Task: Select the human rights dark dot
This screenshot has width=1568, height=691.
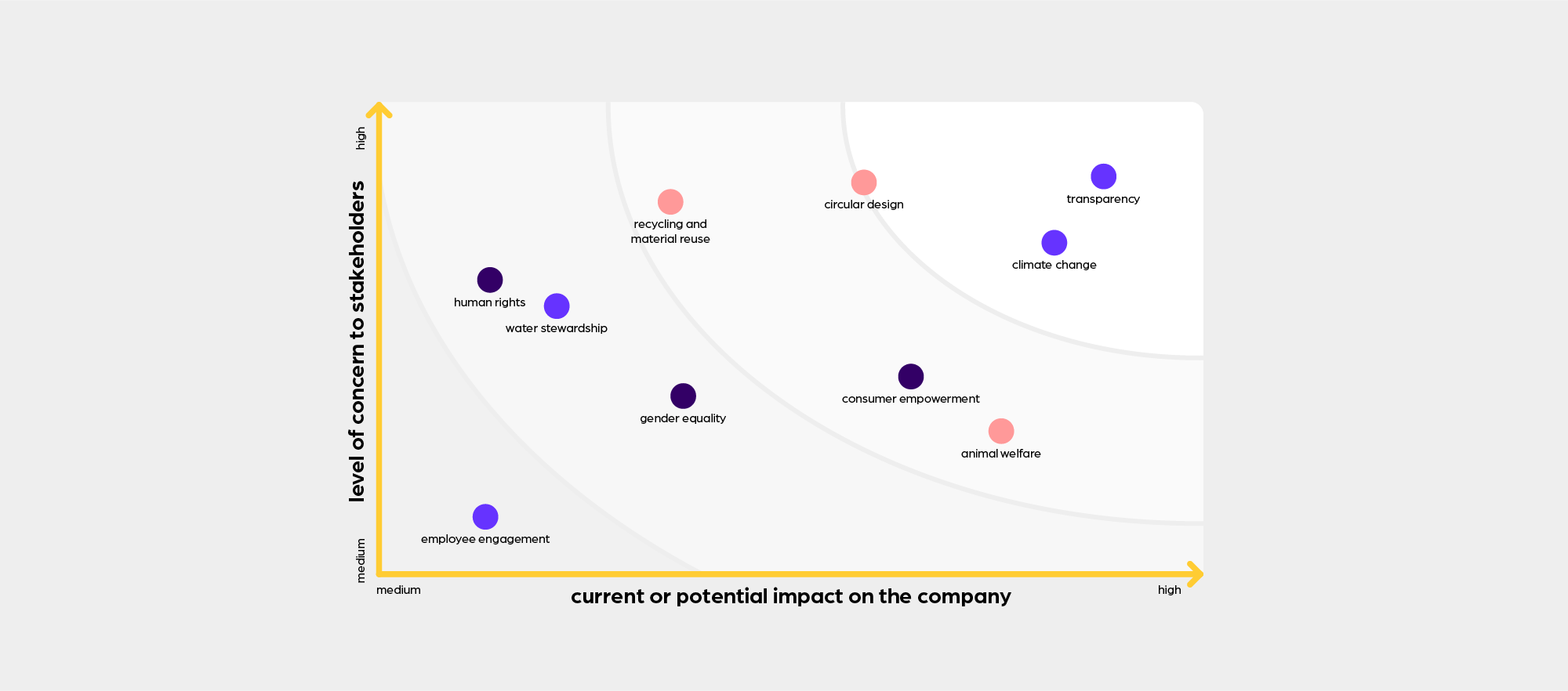Action: [490, 280]
